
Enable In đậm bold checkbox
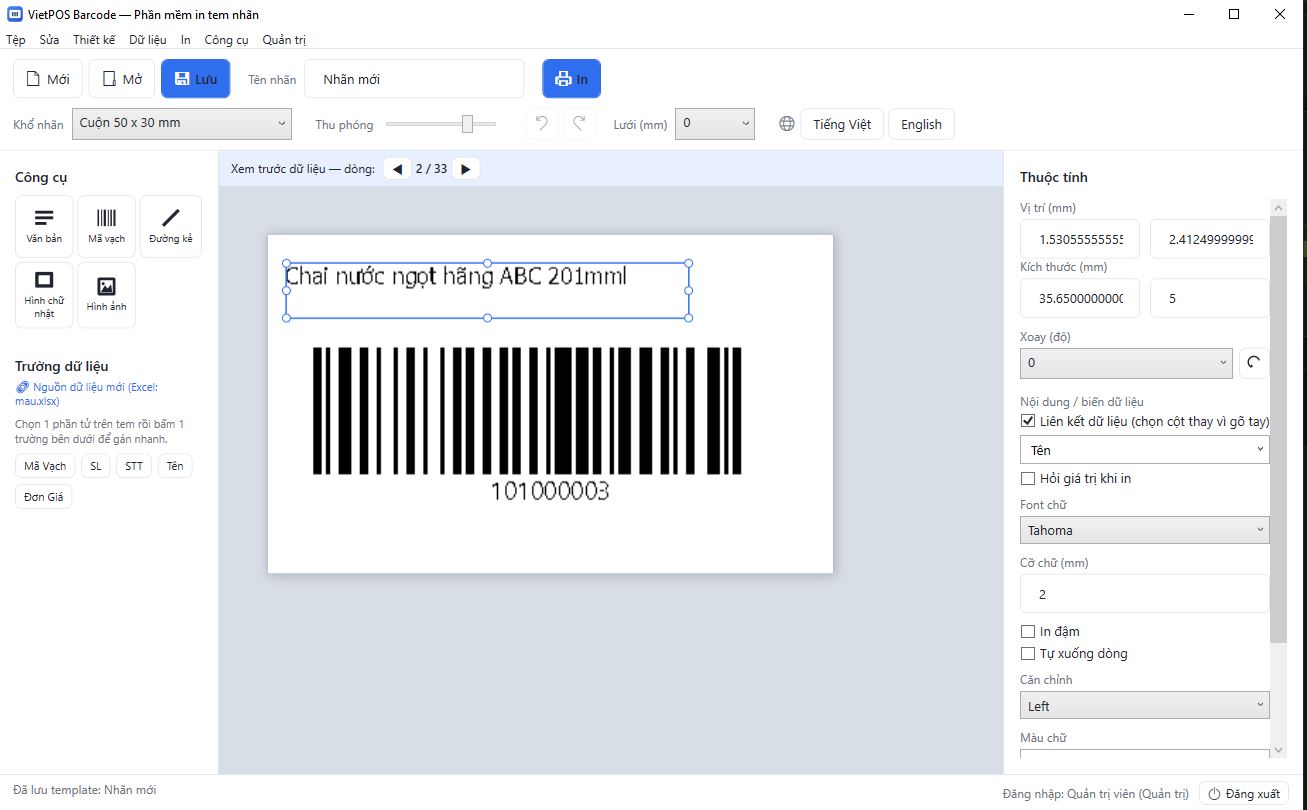(1028, 632)
